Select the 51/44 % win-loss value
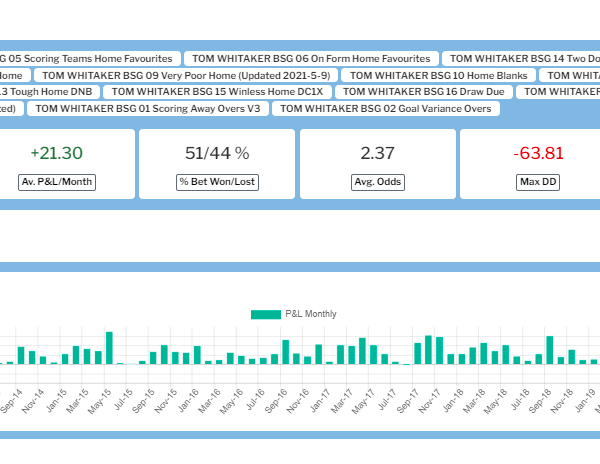The height and width of the screenshot is (464, 600). pos(217,153)
